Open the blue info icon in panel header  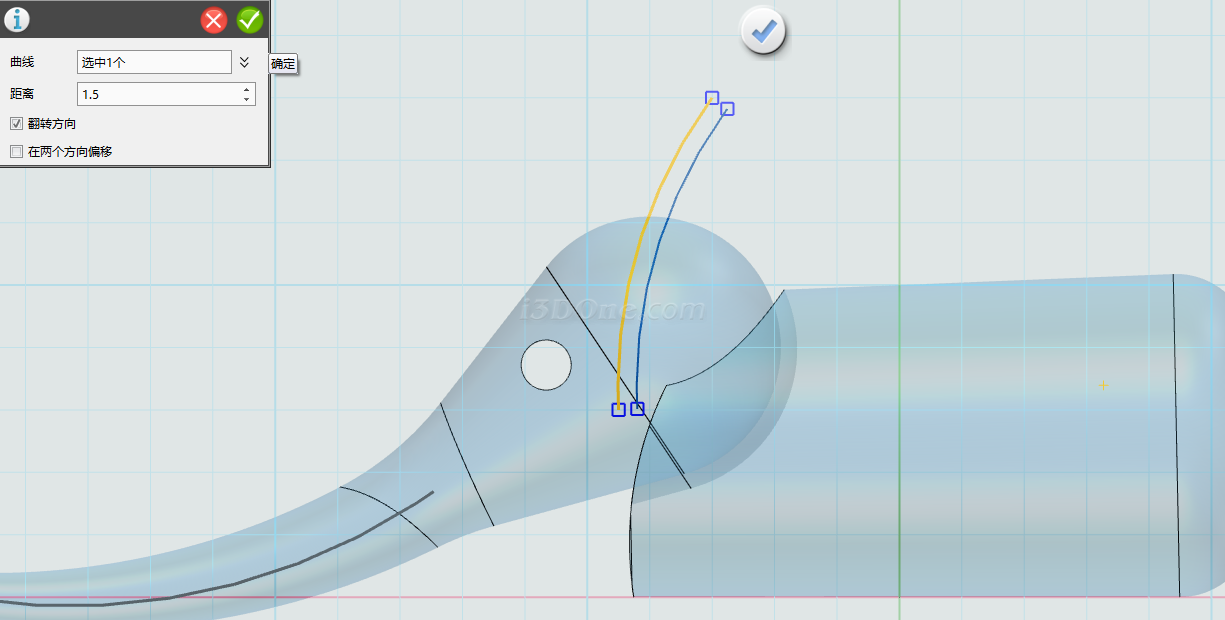coord(17,19)
